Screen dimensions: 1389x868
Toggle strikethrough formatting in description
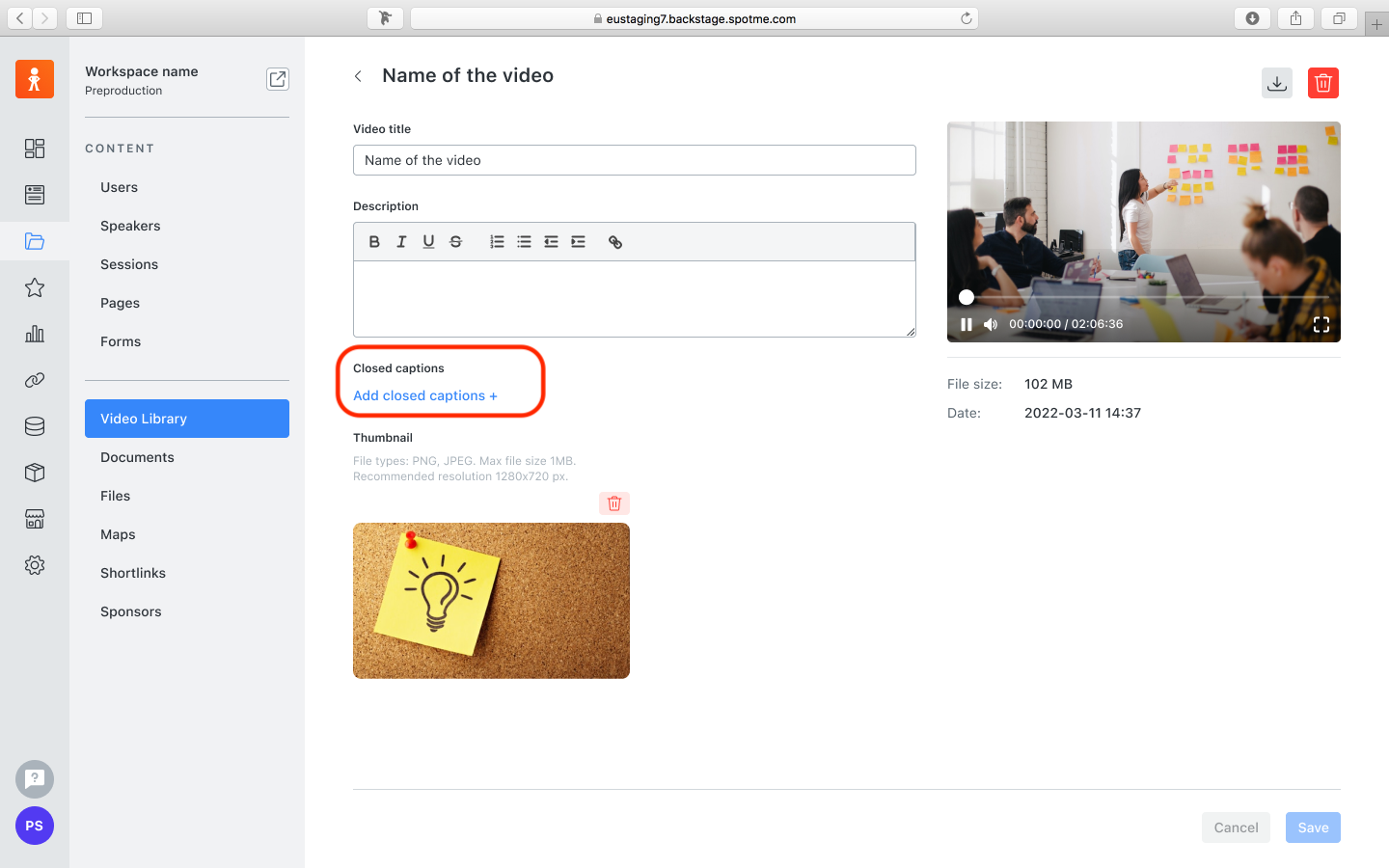click(x=455, y=242)
